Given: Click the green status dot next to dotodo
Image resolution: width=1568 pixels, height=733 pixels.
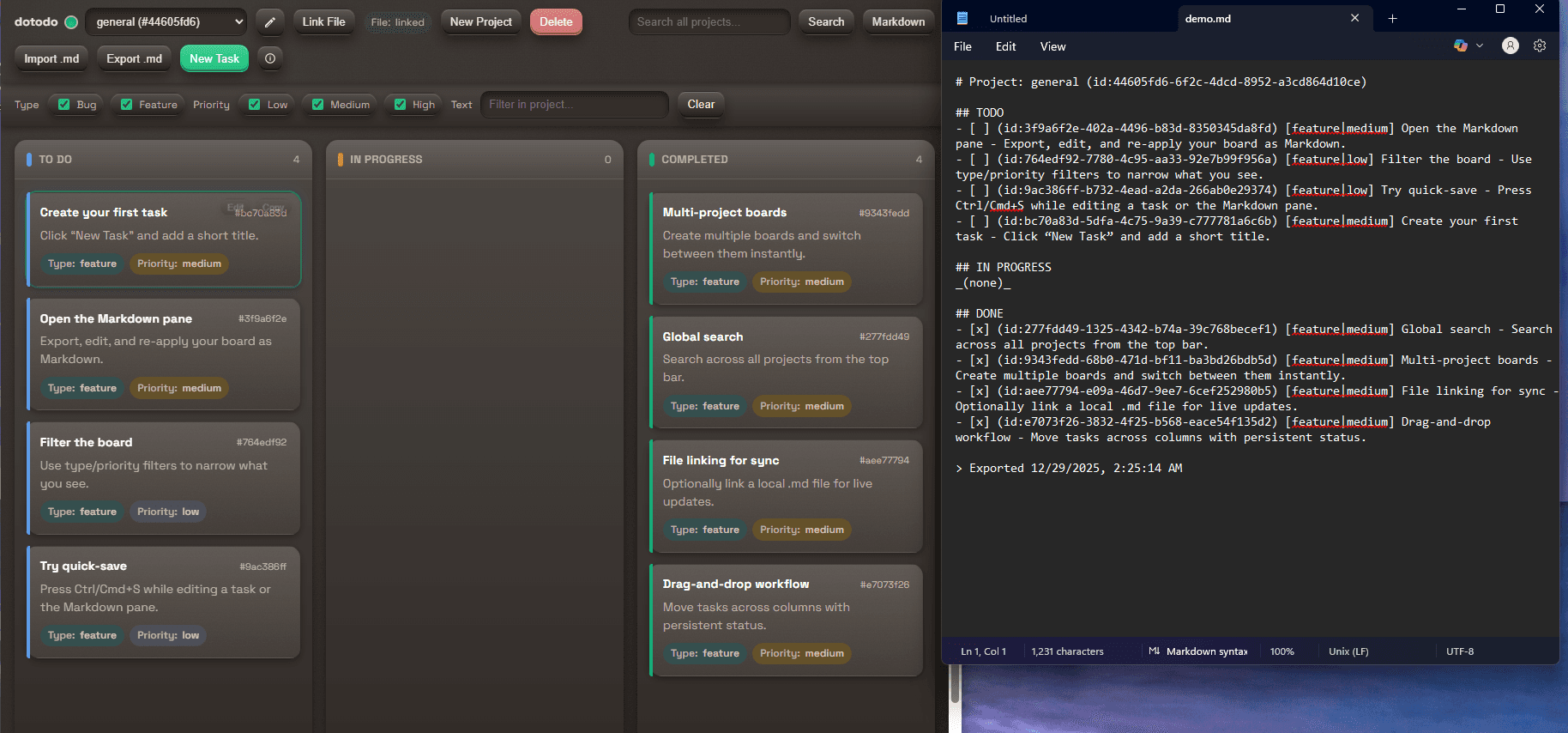Looking at the screenshot, I should click(72, 22).
